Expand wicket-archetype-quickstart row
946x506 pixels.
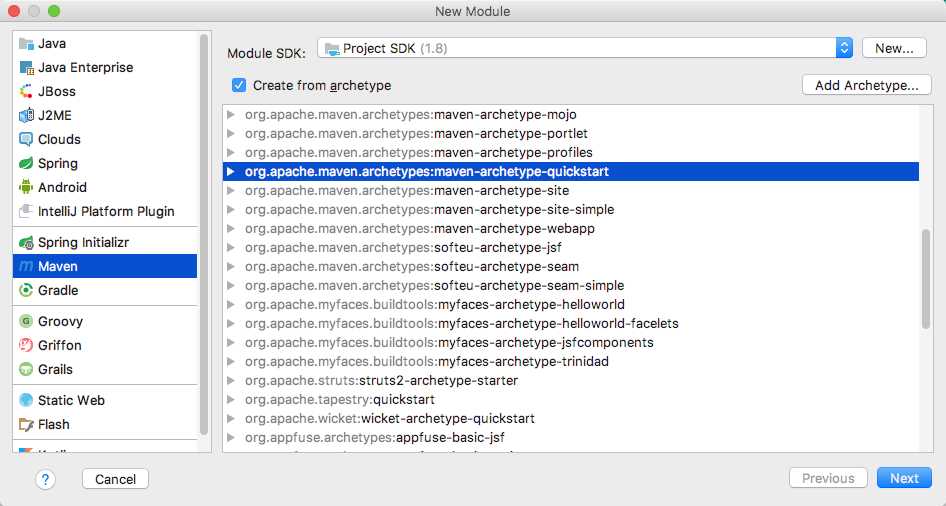[230, 419]
